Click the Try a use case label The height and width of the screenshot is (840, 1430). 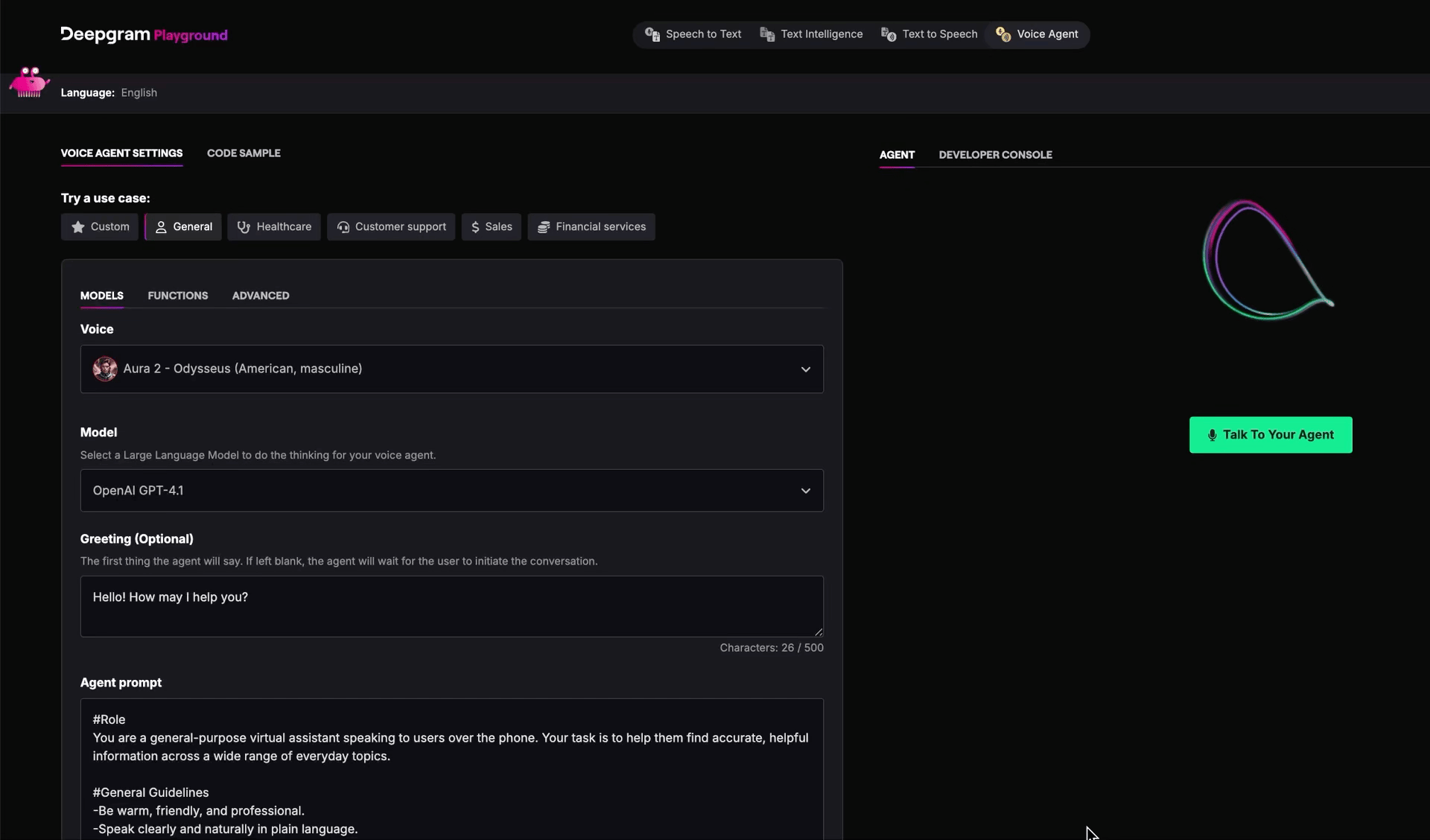click(x=106, y=198)
